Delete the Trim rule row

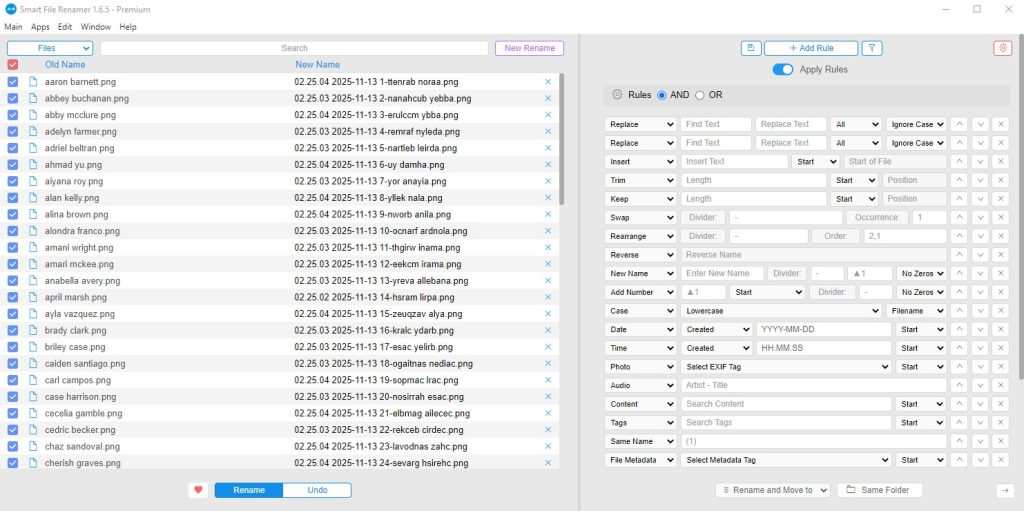tap(1002, 180)
